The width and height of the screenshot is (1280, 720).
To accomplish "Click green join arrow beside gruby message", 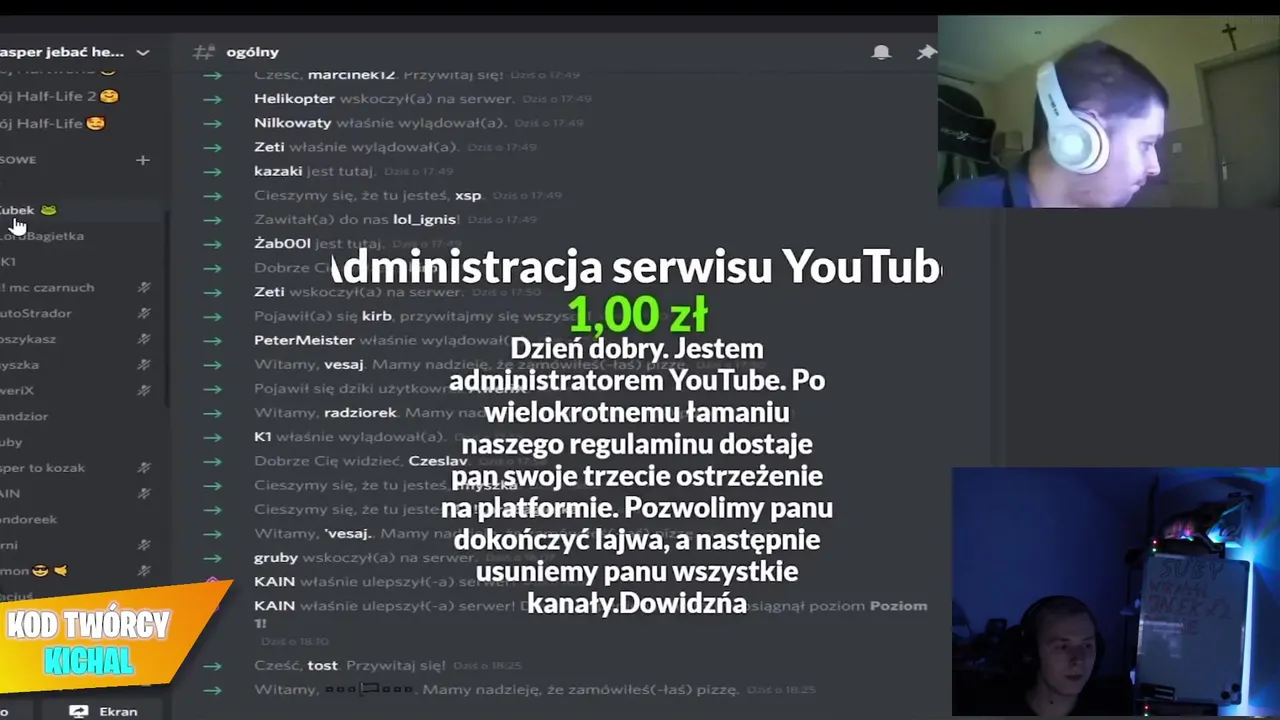I will pos(211,558).
